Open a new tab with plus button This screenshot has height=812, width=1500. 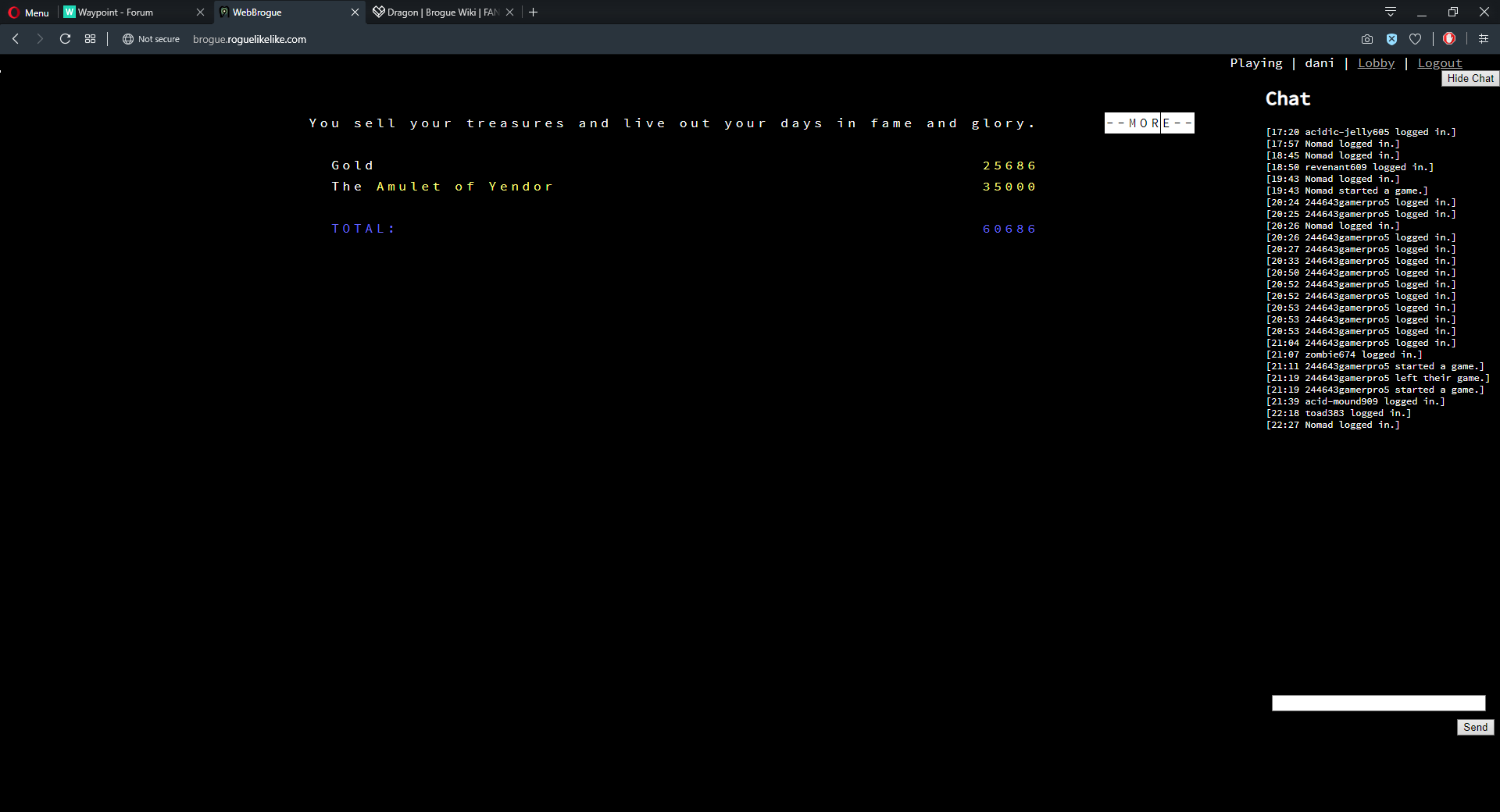534,12
